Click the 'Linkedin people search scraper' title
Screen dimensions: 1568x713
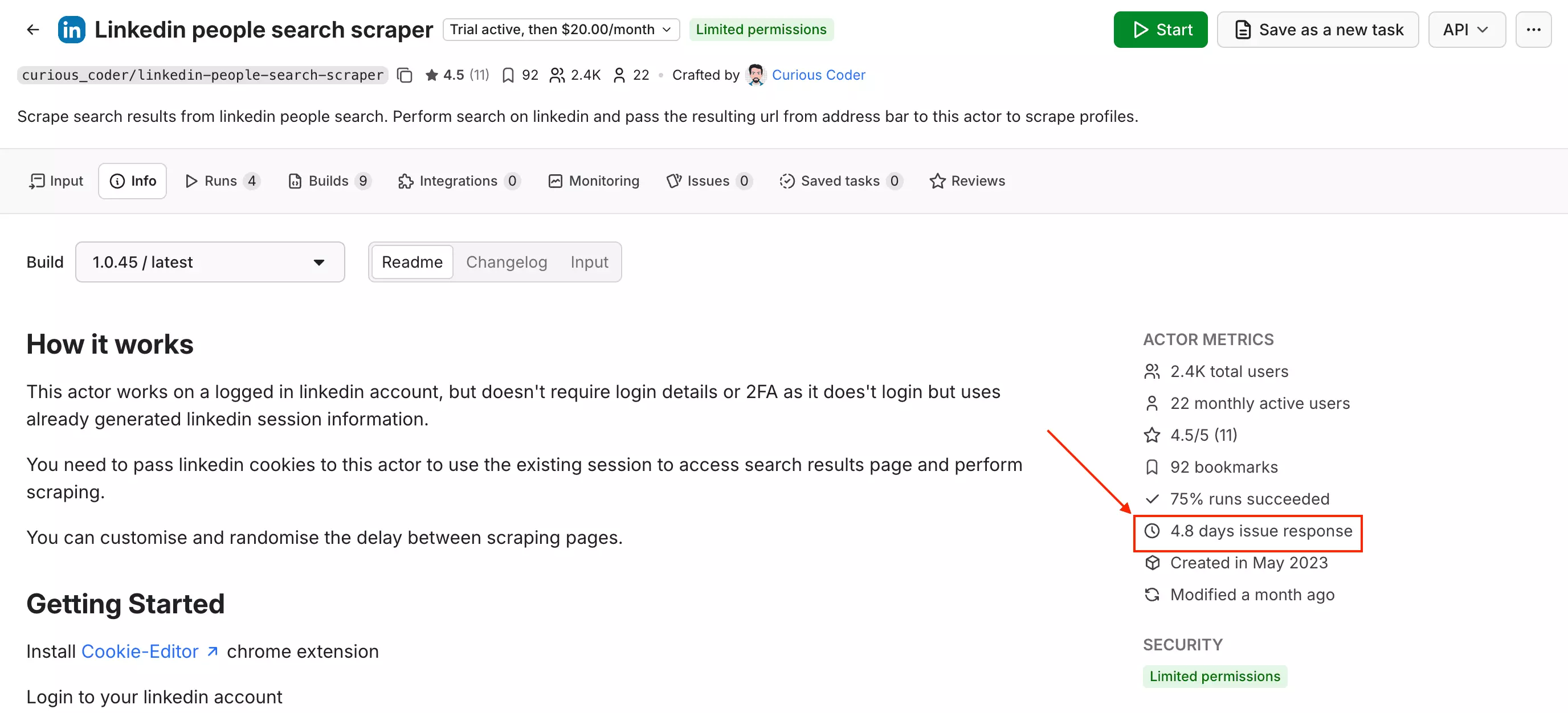(x=264, y=29)
